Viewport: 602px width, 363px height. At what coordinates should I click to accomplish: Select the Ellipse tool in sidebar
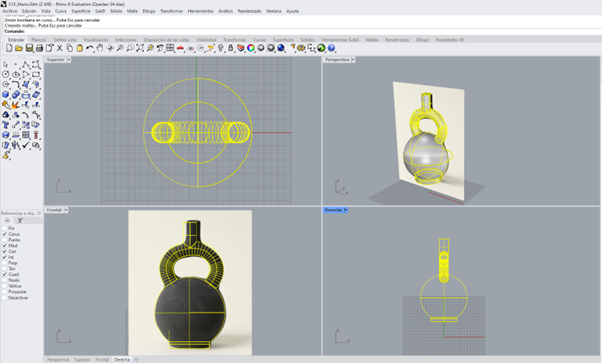point(16,75)
